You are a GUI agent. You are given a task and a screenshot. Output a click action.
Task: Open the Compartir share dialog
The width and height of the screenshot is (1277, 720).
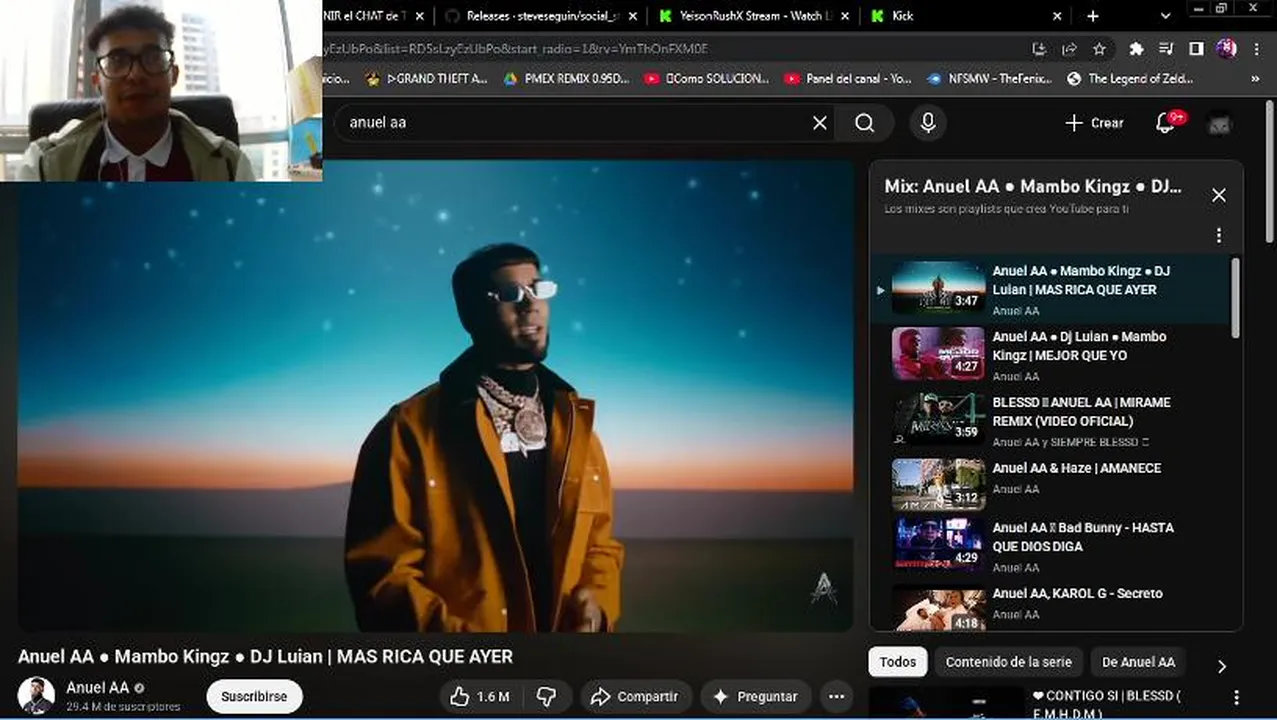pos(634,696)
